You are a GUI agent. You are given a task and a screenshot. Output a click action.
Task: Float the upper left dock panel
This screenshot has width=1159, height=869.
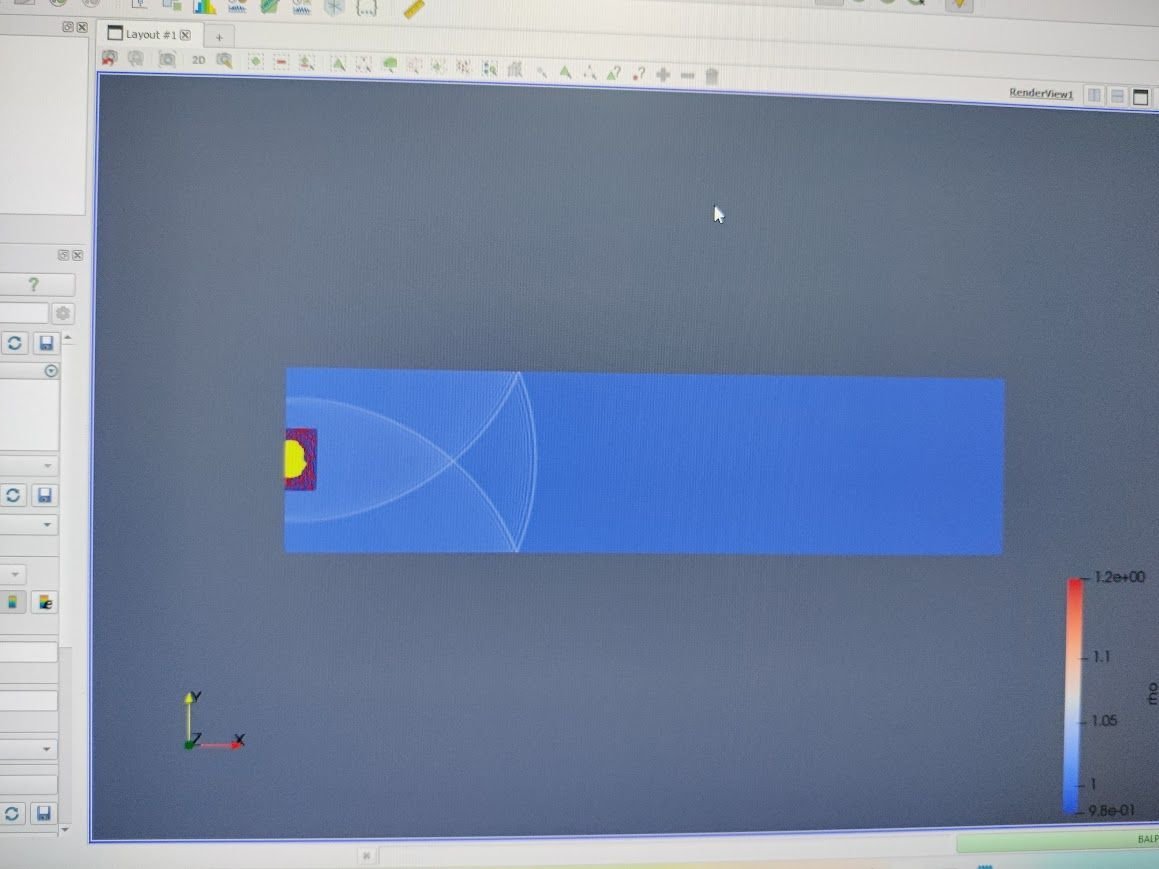67,27
